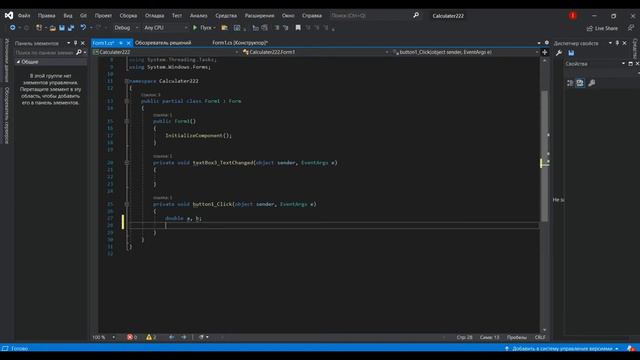640x360 pixels.
Task: Click Добавить в систему управления версиями
Action: pos(562,349)
